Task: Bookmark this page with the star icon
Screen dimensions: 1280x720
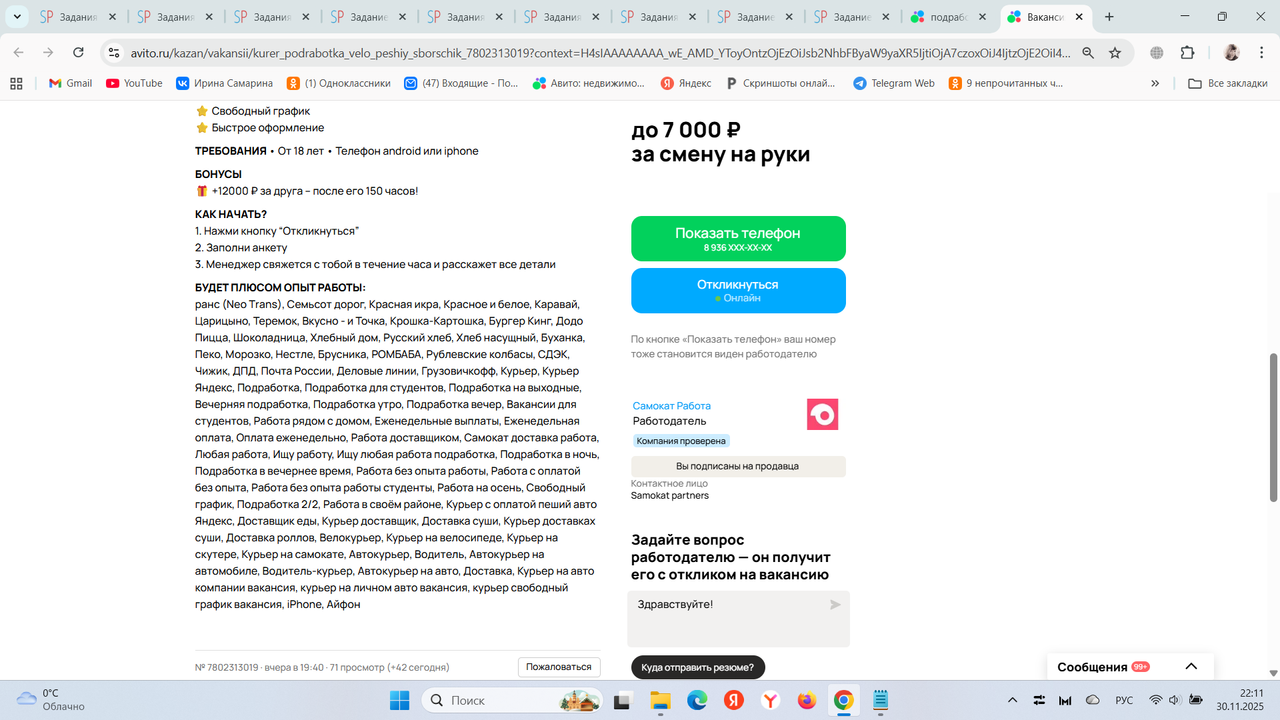Action: pyautogui.click(x=1114, y=52)
